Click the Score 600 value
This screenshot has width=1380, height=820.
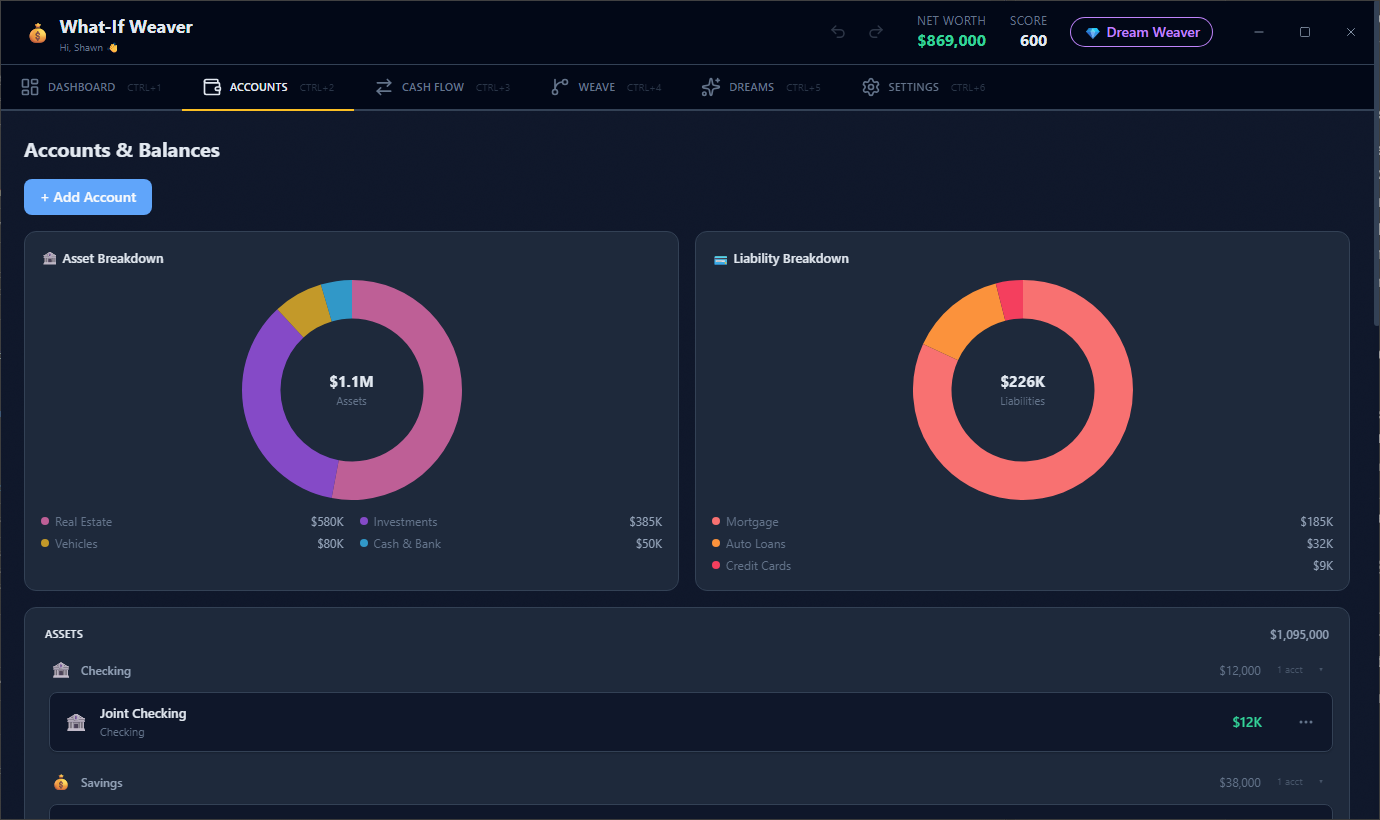(x=1033, y=41)
